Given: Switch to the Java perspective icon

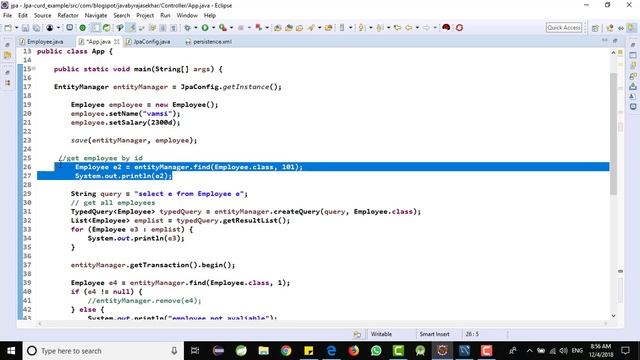Looking at the screenshot, I should pos(610,28).
